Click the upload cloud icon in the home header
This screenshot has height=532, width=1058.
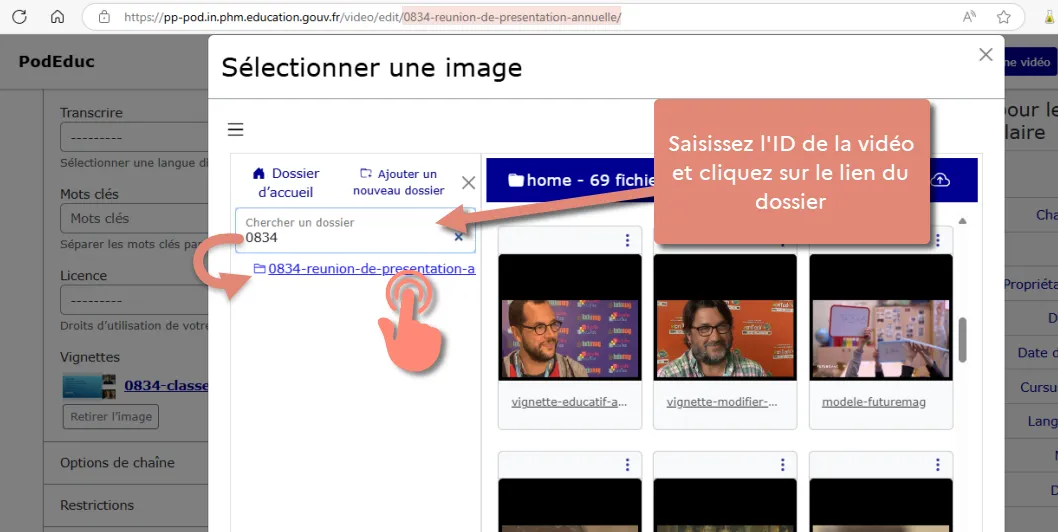click(x=940, y=180)
